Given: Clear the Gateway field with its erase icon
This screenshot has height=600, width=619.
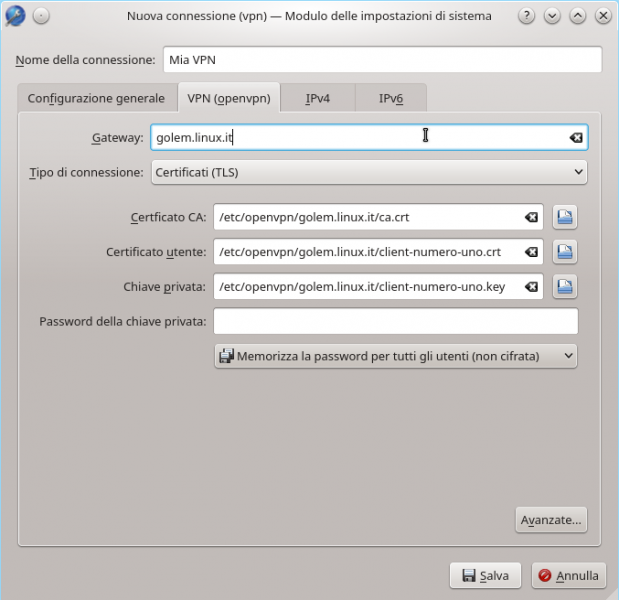Looking at the screenshot, I should [x=576, y=137].
